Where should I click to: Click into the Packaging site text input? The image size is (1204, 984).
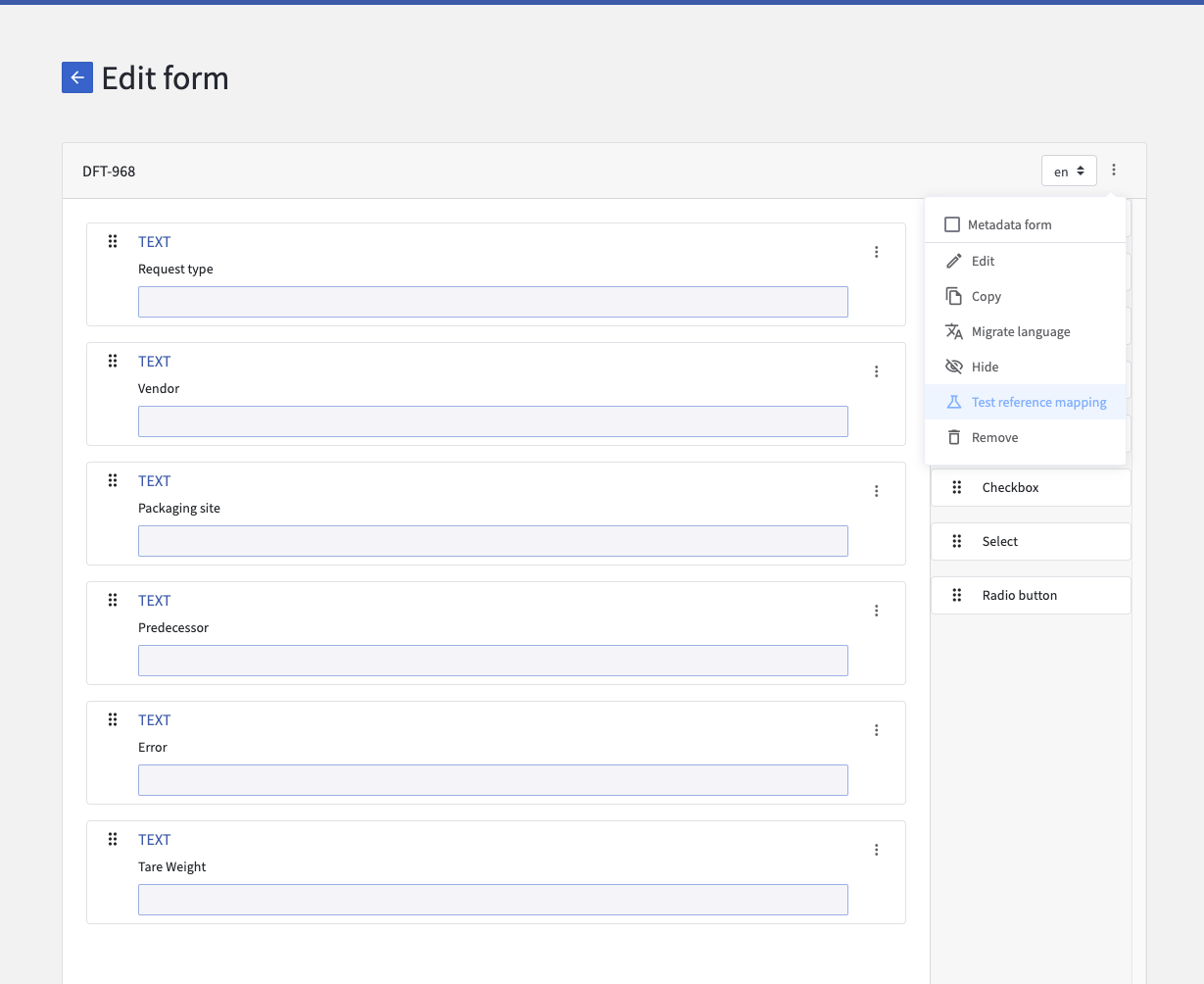click(493, 541)
